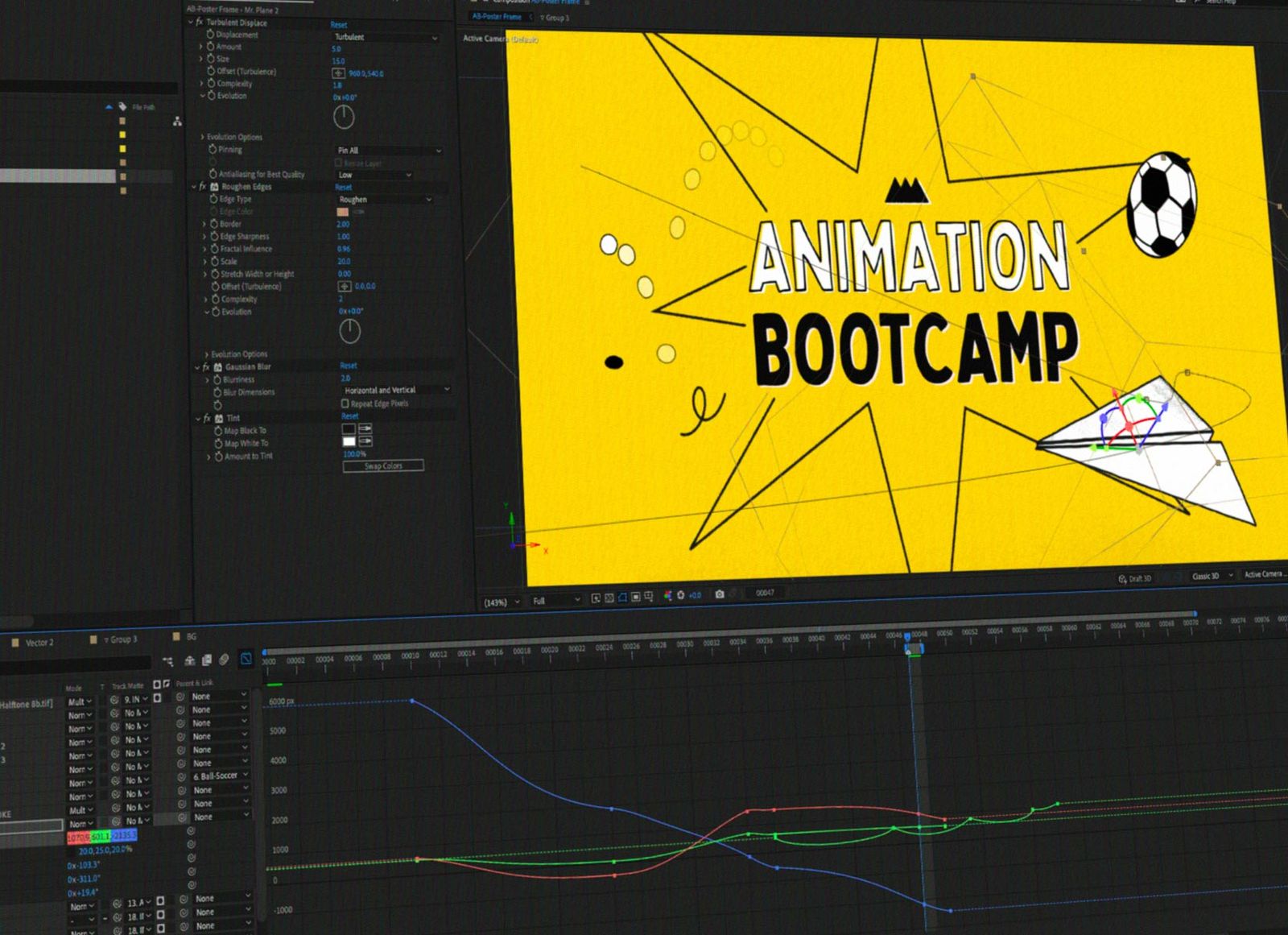Viewport: 1288px width, 935px height.
Task: Click the Choose Grid and Guides icon
Action: point(648,596)
